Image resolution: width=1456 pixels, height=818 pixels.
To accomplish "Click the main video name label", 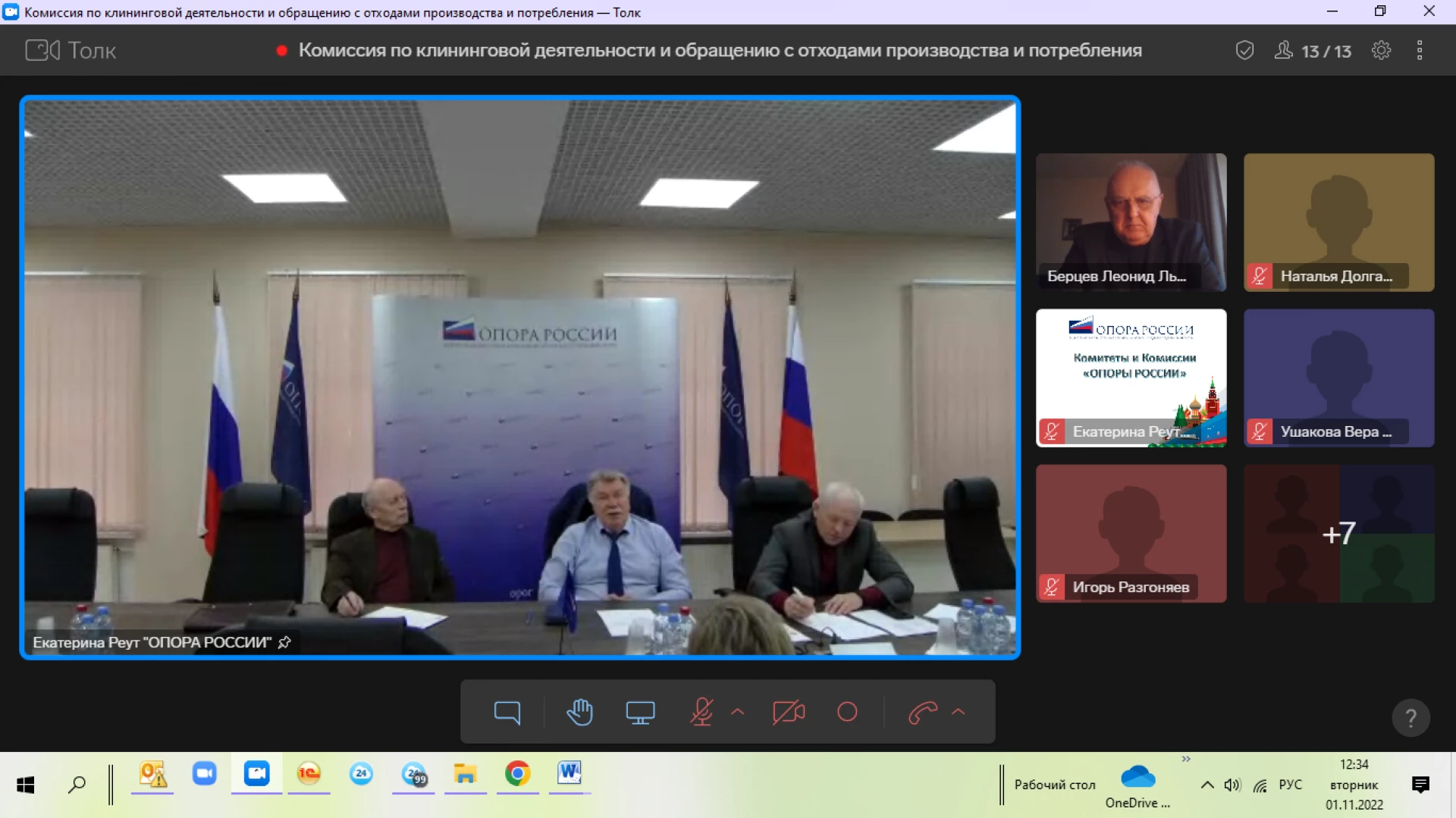I will point(152,642).
